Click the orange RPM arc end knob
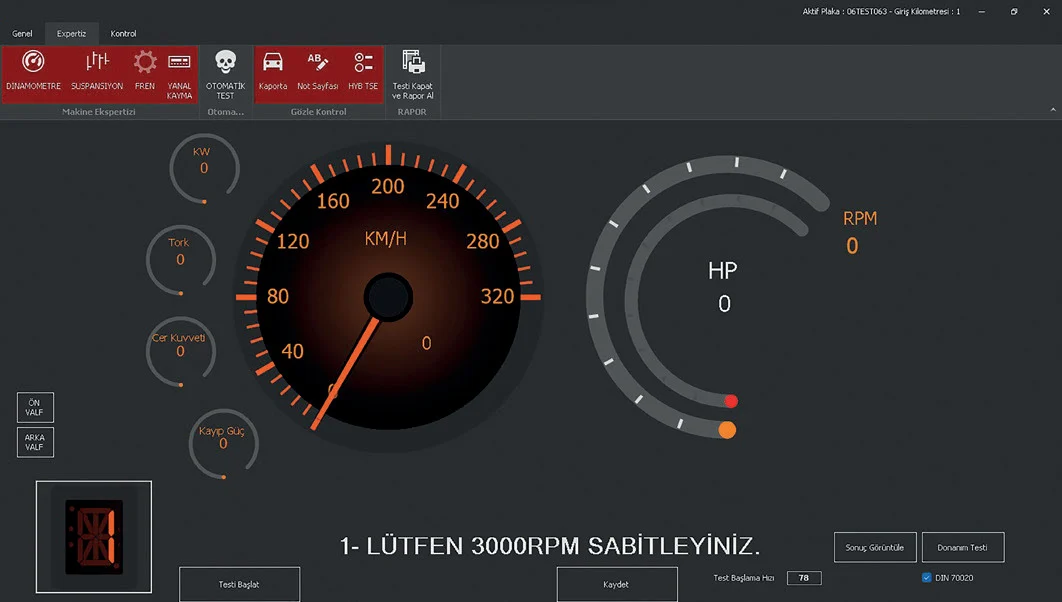 pyautogui.click(x=727, y=430)
